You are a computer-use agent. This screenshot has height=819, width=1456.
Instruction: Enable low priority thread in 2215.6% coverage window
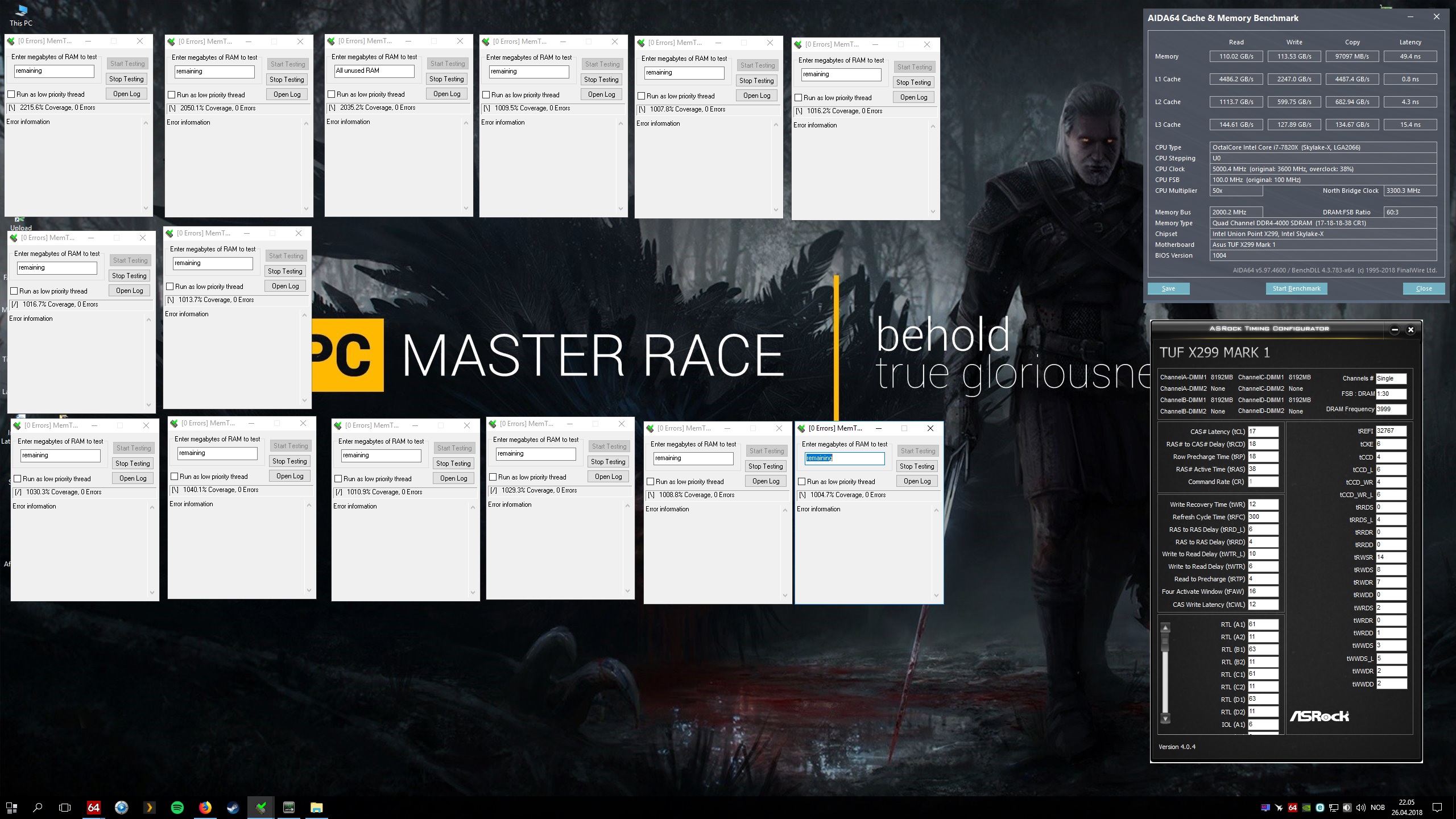[11, 94]
